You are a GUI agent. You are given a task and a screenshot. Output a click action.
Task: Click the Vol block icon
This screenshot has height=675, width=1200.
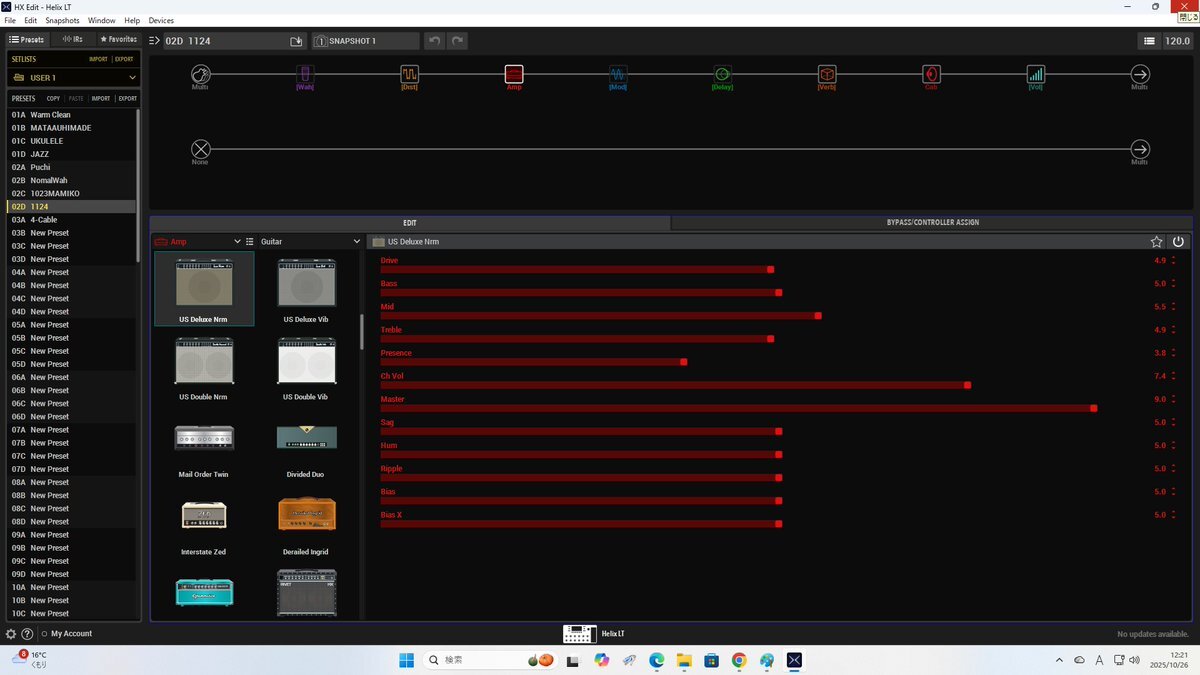click(1036, 74)
